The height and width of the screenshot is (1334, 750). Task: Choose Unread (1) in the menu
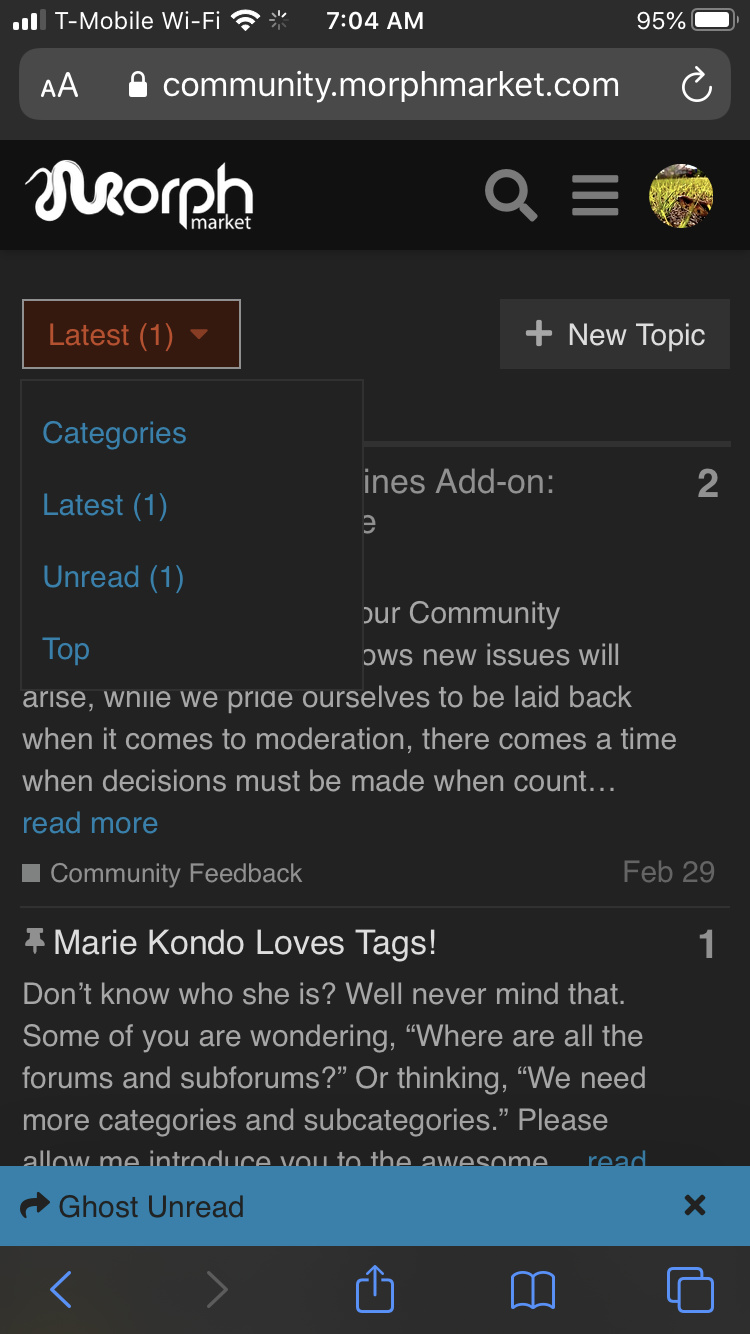click(113, 577)
